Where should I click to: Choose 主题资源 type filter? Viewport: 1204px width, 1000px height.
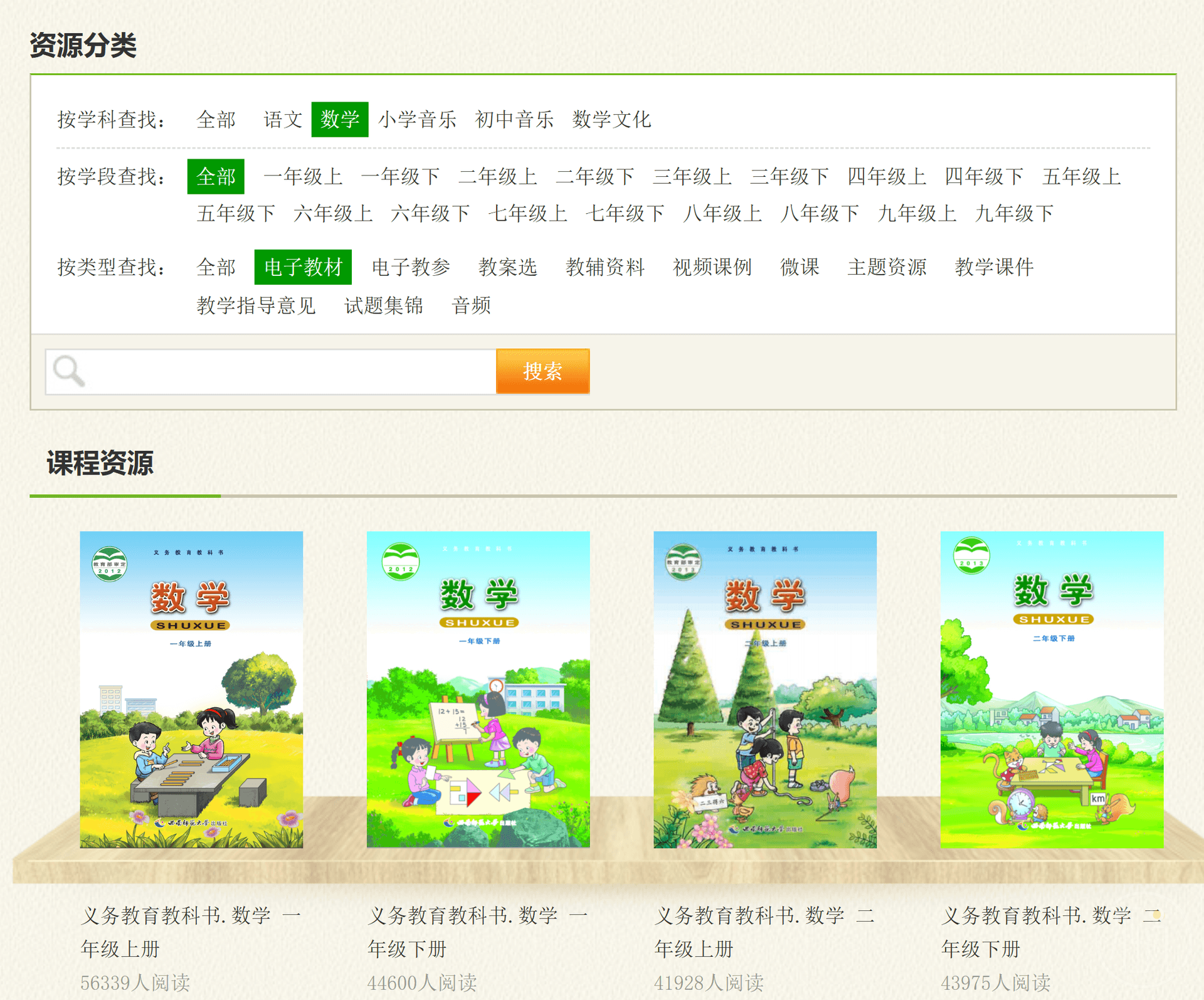(887, 267)
